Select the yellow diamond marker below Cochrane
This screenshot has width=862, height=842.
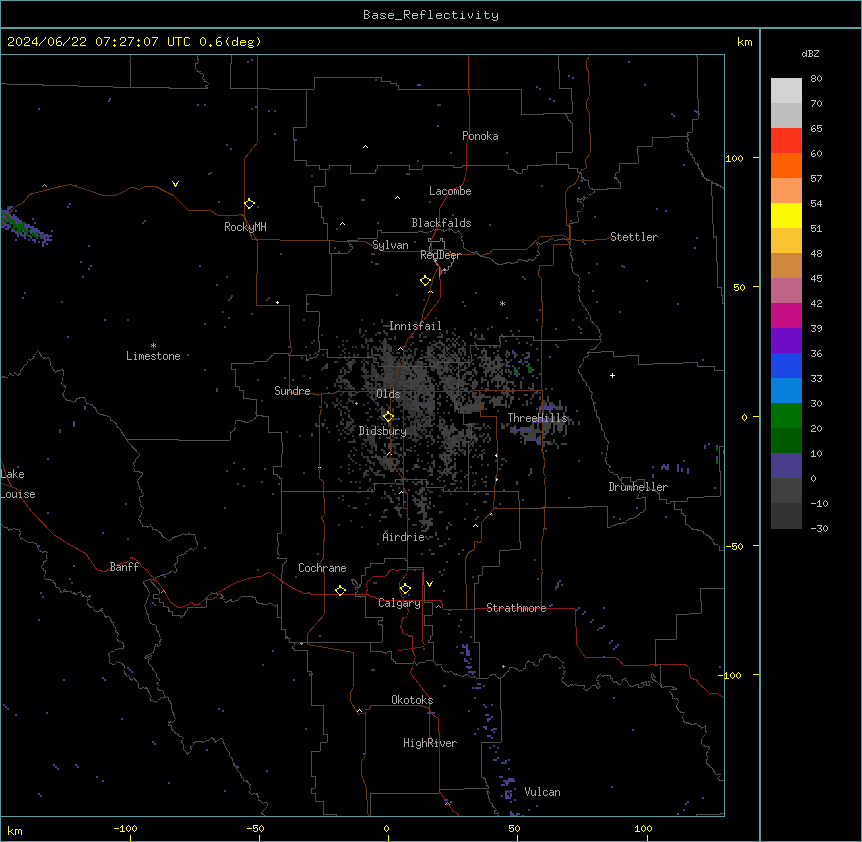coord(340,590)
